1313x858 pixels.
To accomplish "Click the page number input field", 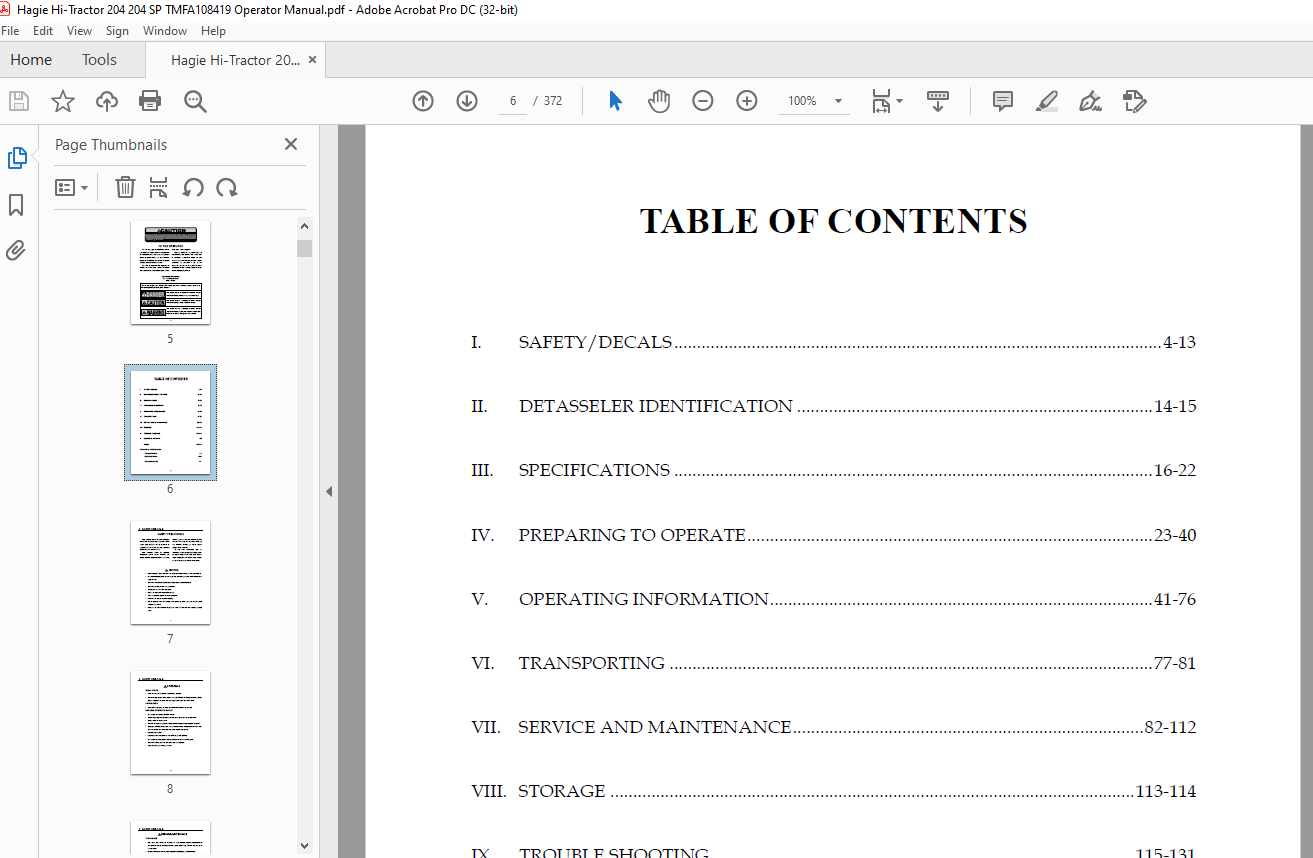I will (x=513, y=101).
